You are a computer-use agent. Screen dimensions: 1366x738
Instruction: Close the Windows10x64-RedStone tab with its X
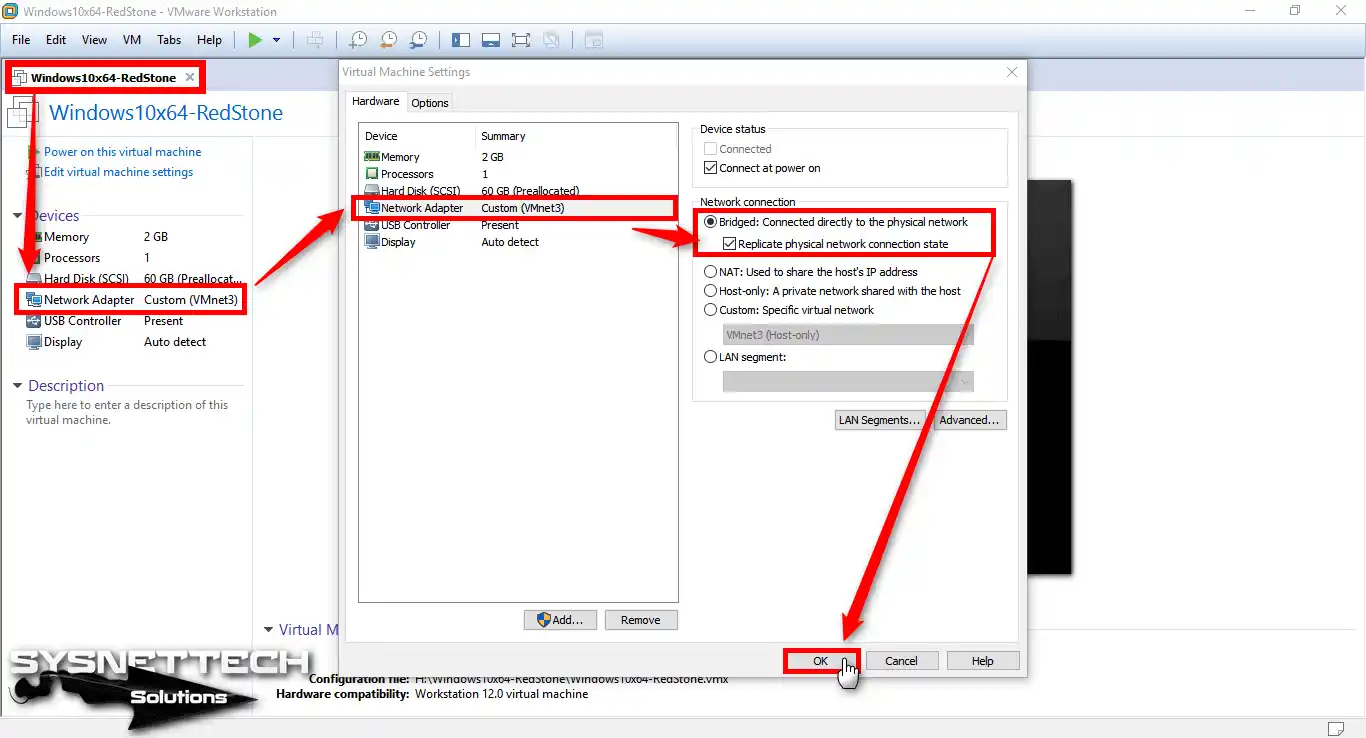click(190, 77)
